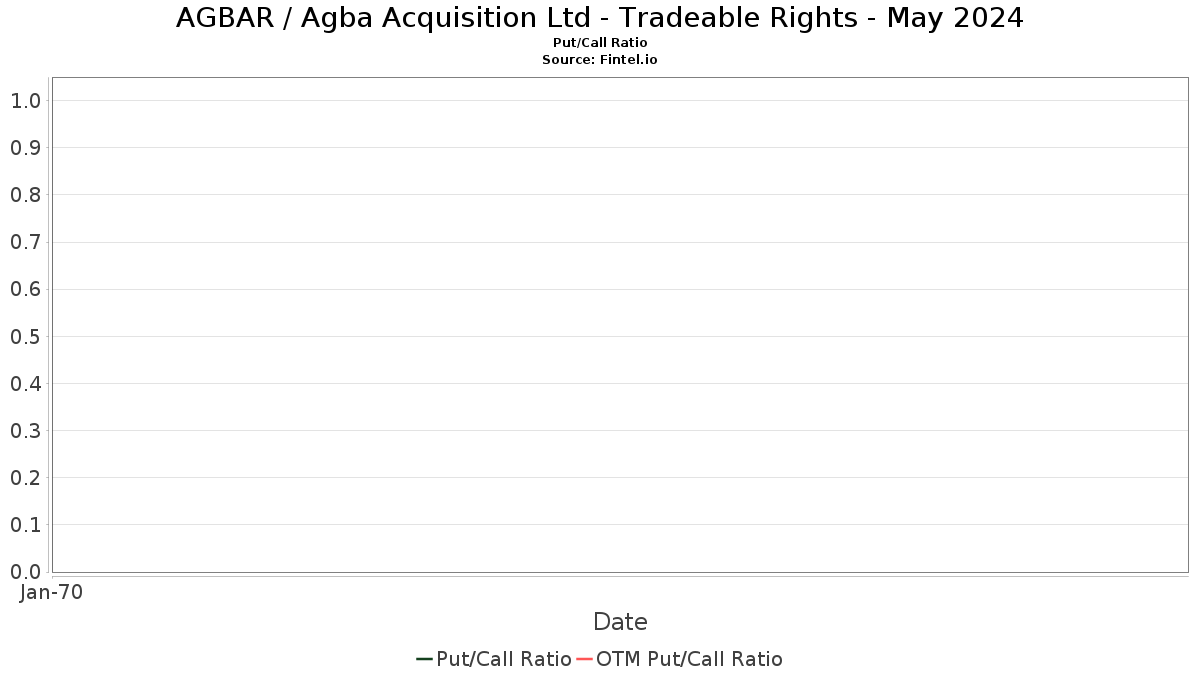Click the 0.0 y-axis label

tap(25, 571)
